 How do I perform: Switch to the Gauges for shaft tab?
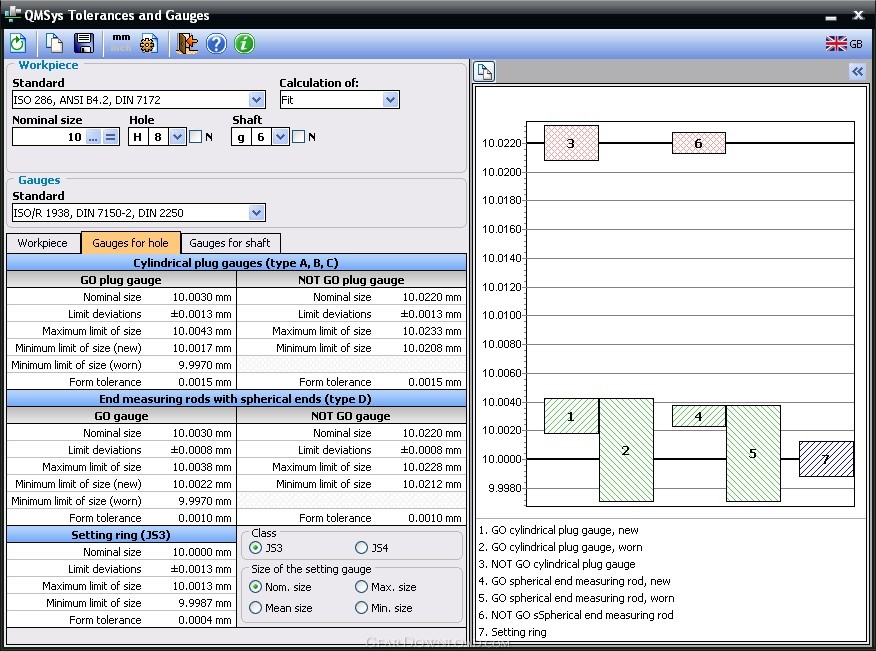click(x=230, y=243)
